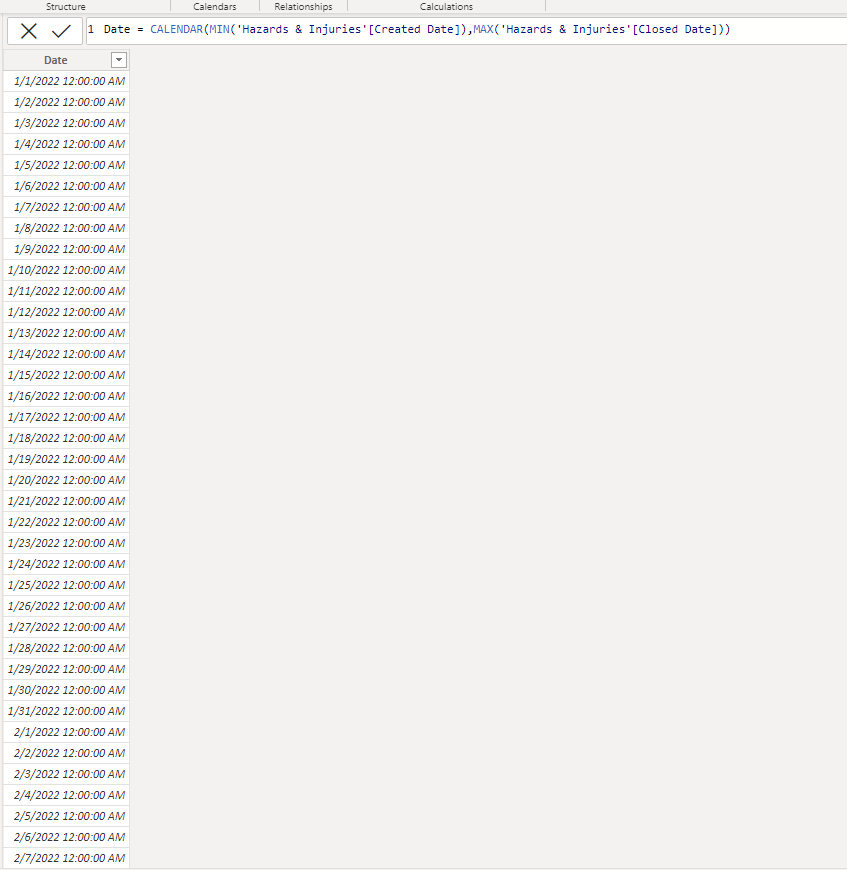Select the cell 1/12/2022 12:00:00 AM
Image resolution: width=847 pixels, height=870 pixels.
pos(66,312)
